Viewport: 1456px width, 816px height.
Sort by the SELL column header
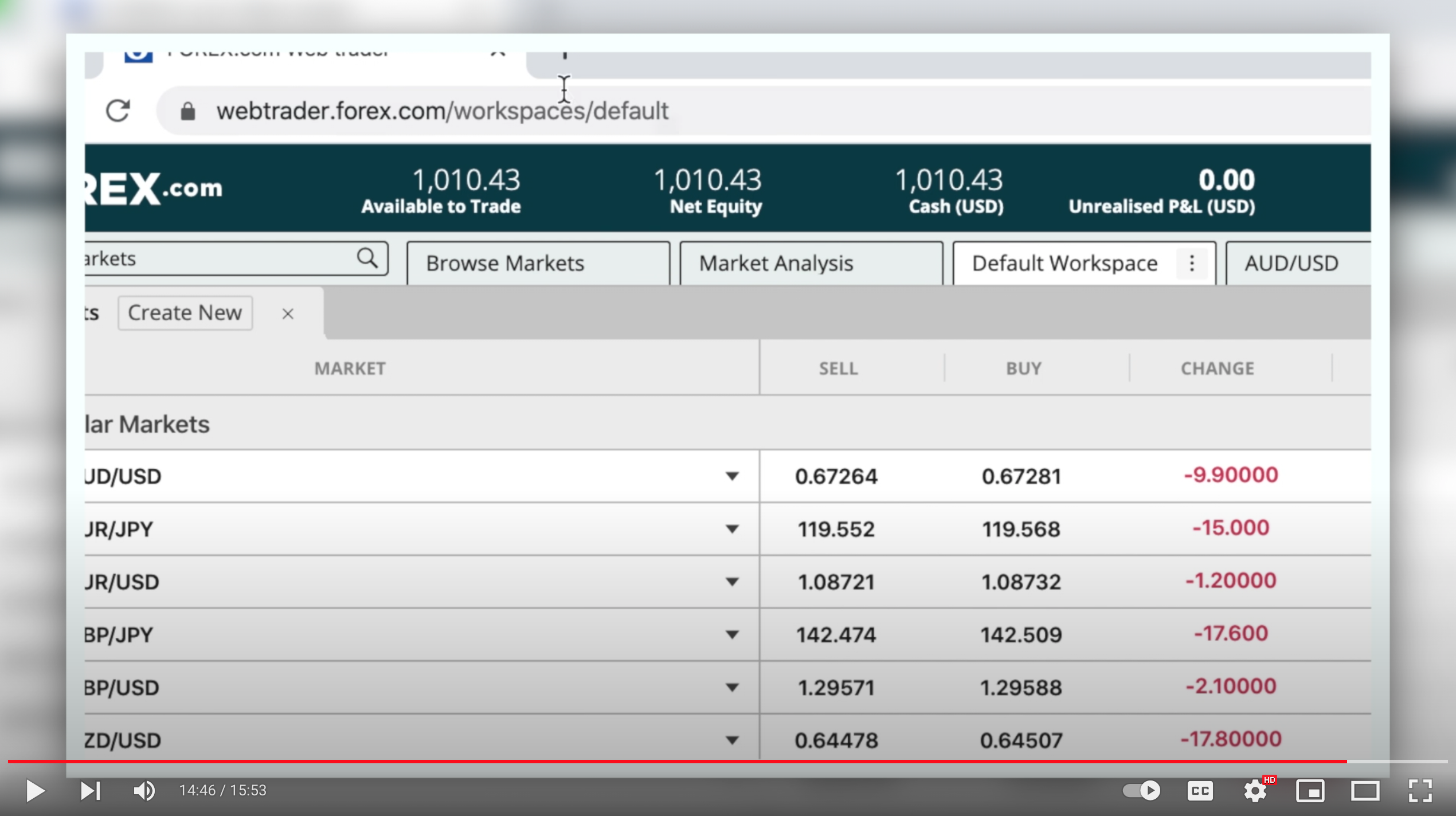point(838,368)
